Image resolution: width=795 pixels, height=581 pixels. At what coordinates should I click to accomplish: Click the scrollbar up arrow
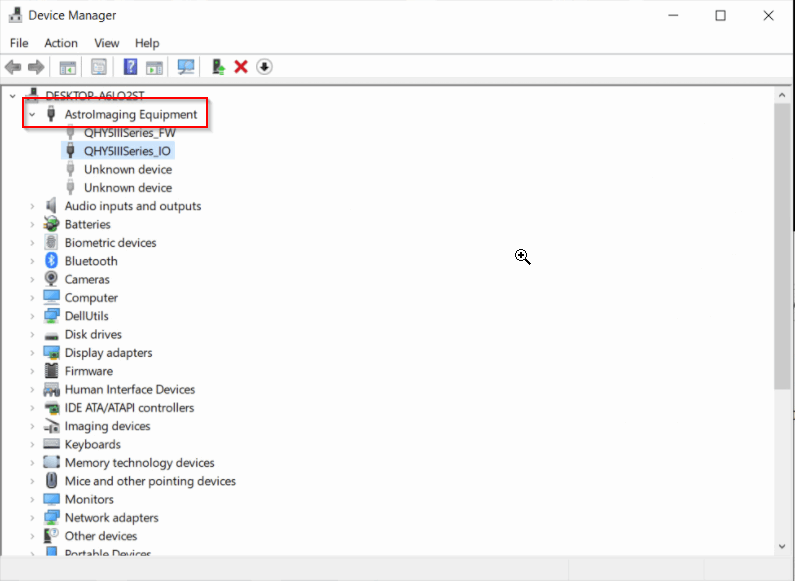tap(782, 95)
